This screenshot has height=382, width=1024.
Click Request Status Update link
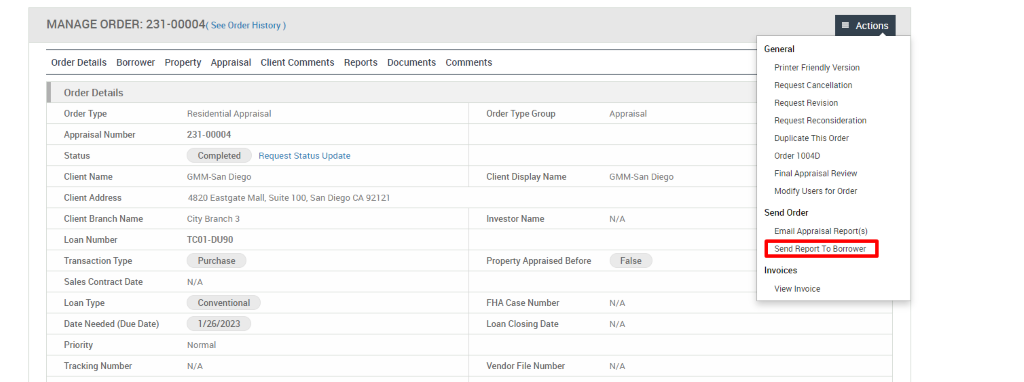point(304,156)
